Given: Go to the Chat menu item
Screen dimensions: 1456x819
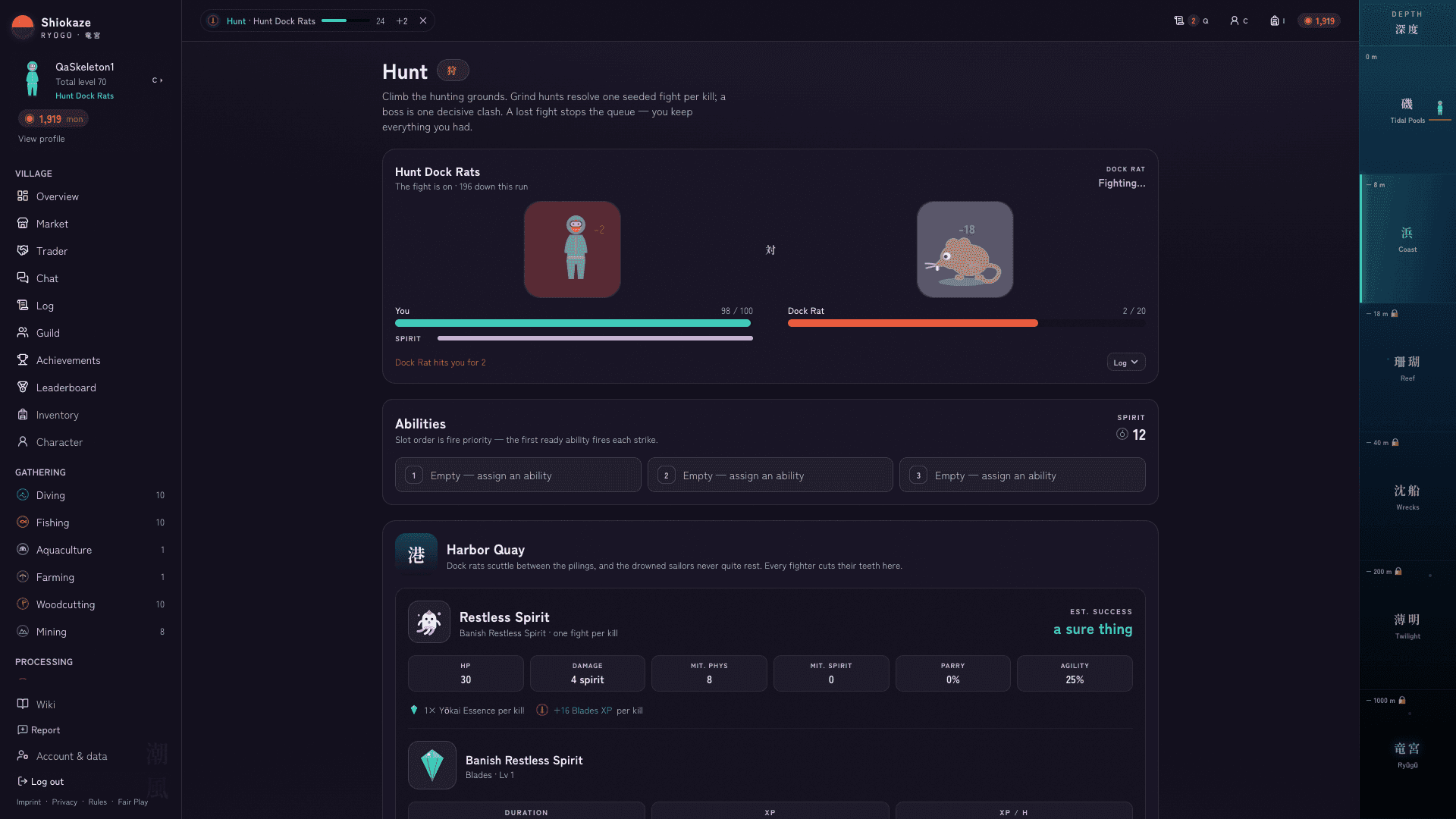Looking at the screenshot, I should click(x=91, y=278).
